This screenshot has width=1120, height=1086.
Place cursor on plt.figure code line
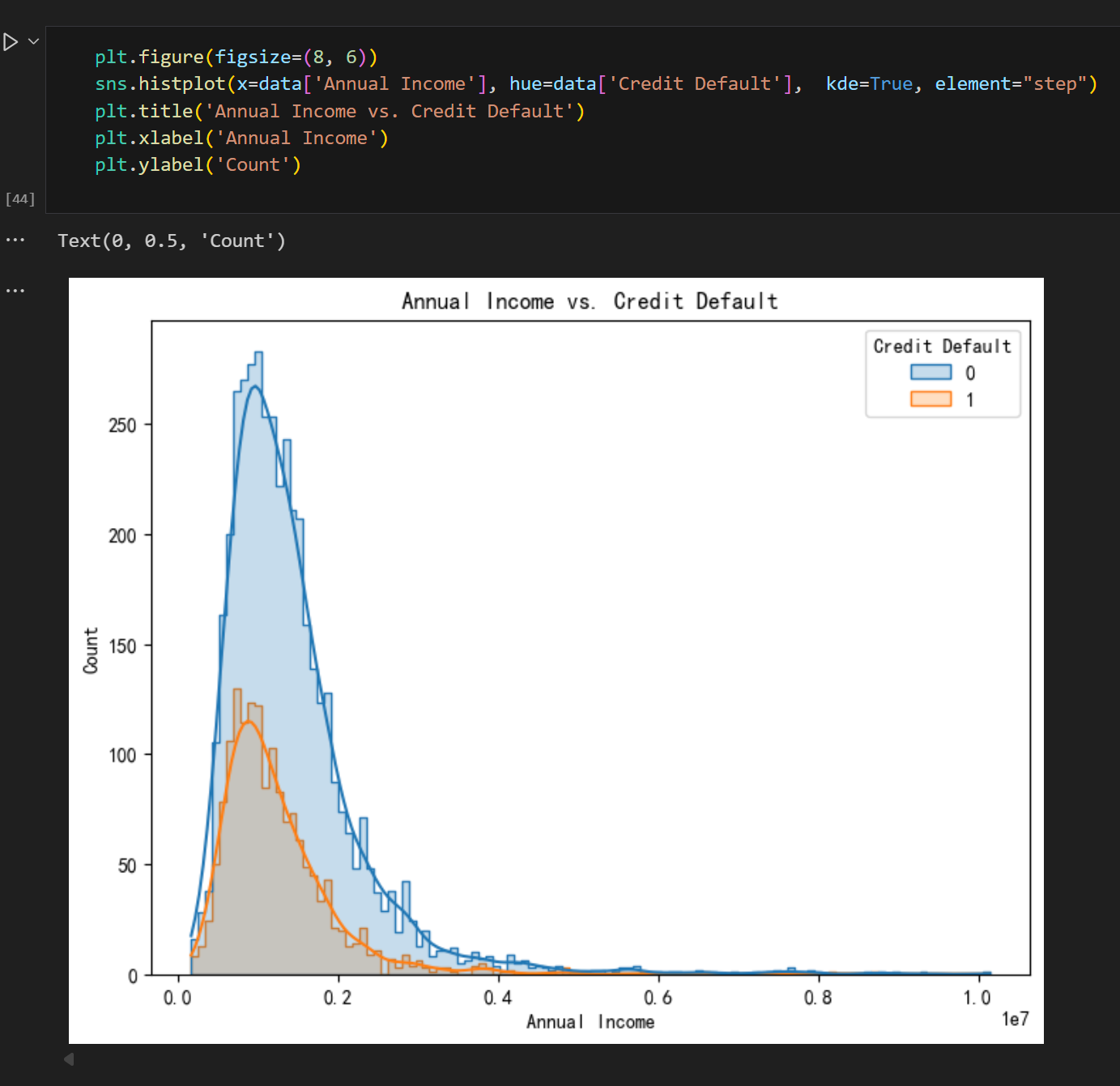(236, 57)
